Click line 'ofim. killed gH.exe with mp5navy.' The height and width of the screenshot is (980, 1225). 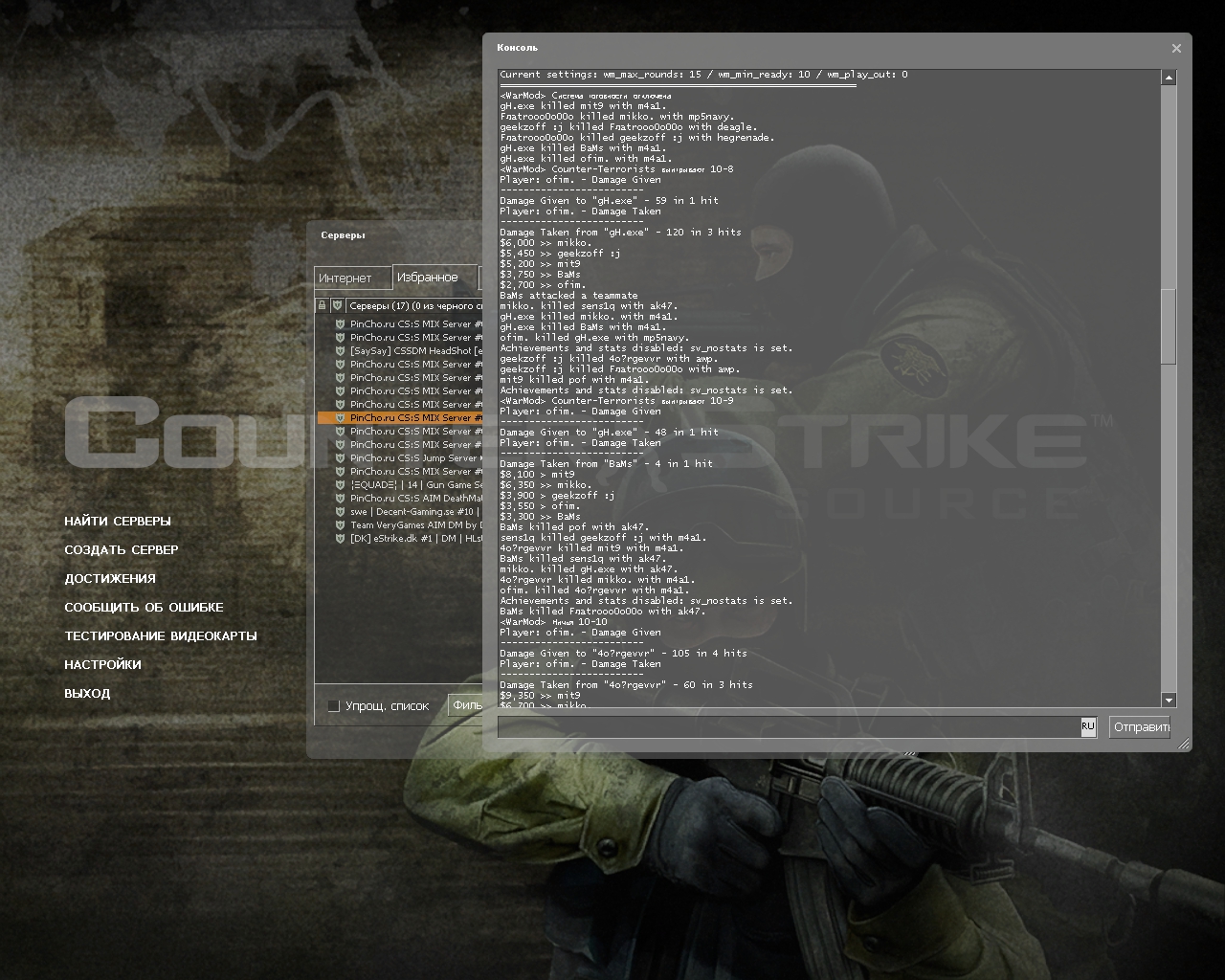click(594, 338)
